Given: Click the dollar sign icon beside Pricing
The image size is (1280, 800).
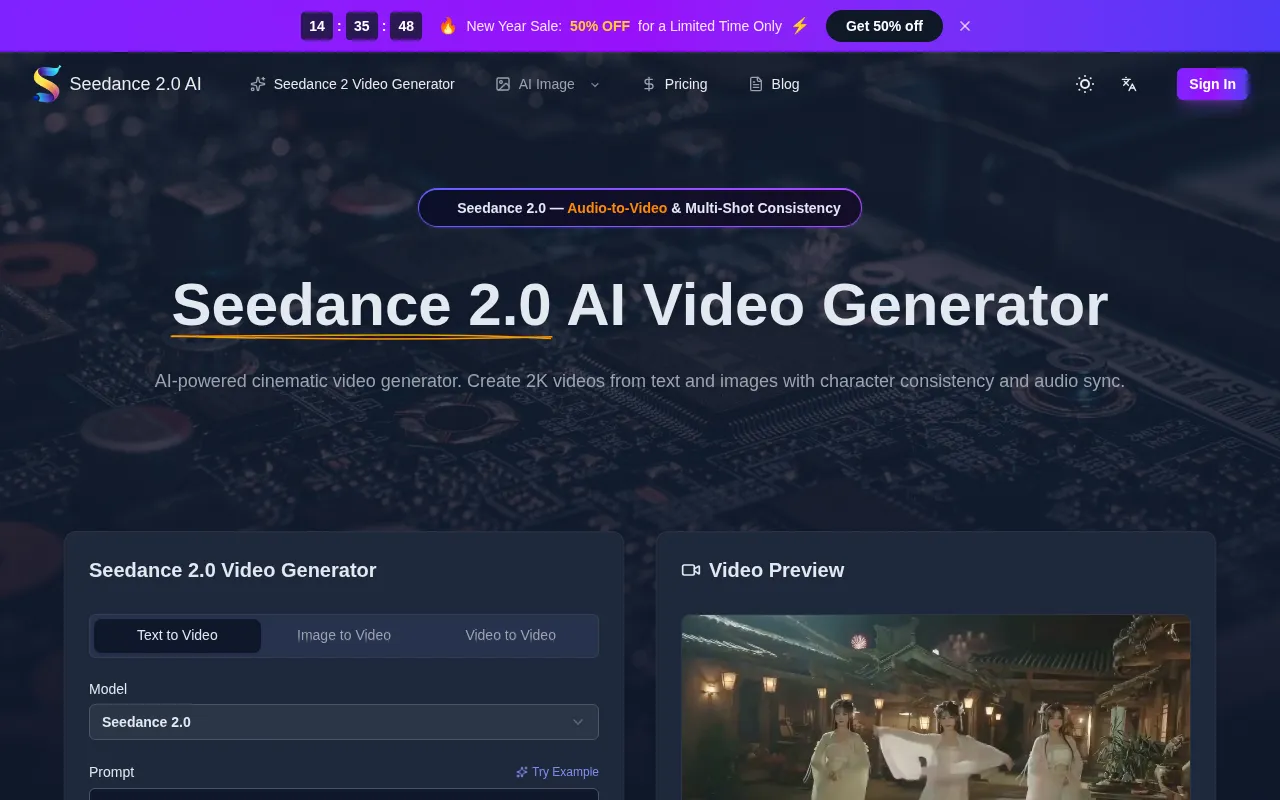Looking at the screenshot, I should pos(649,84).
